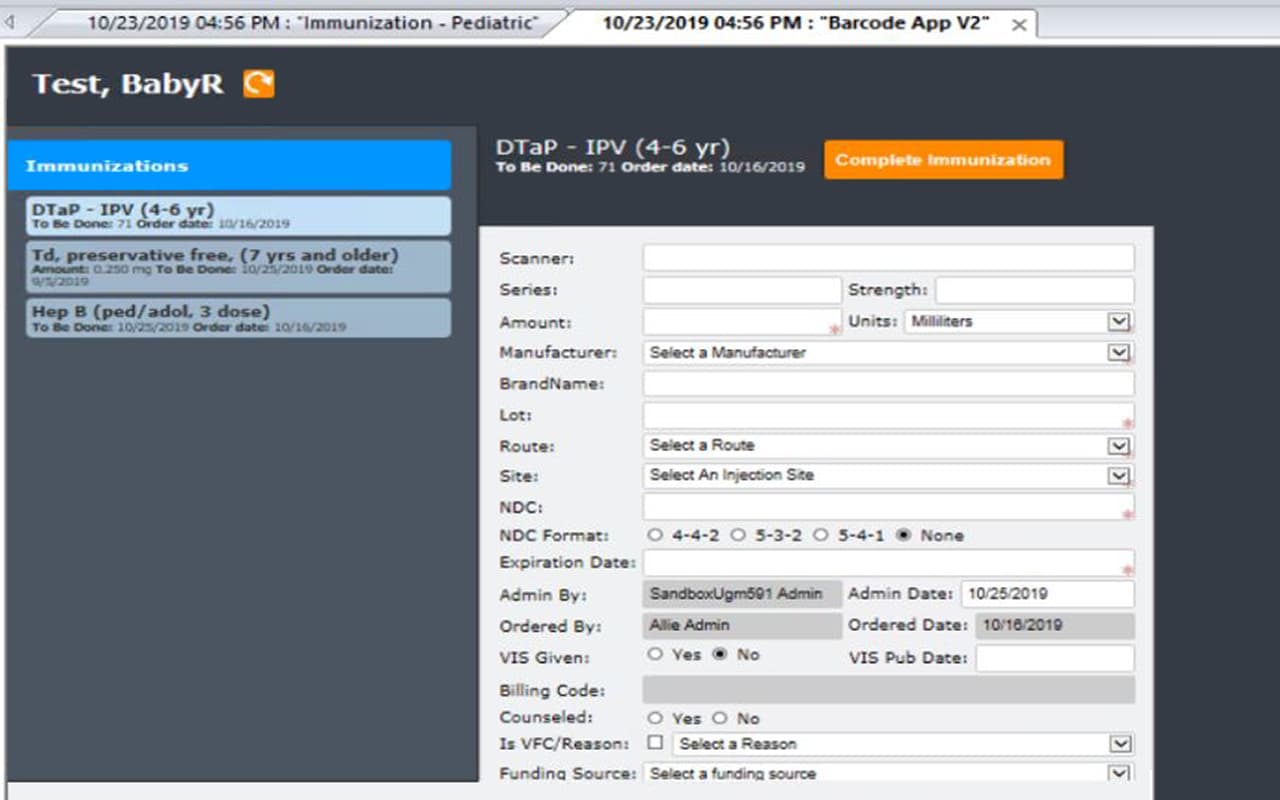Choose the 4-4-2 NDC Format option
The width and height of the screenshot is (1280, 800).
655,534
